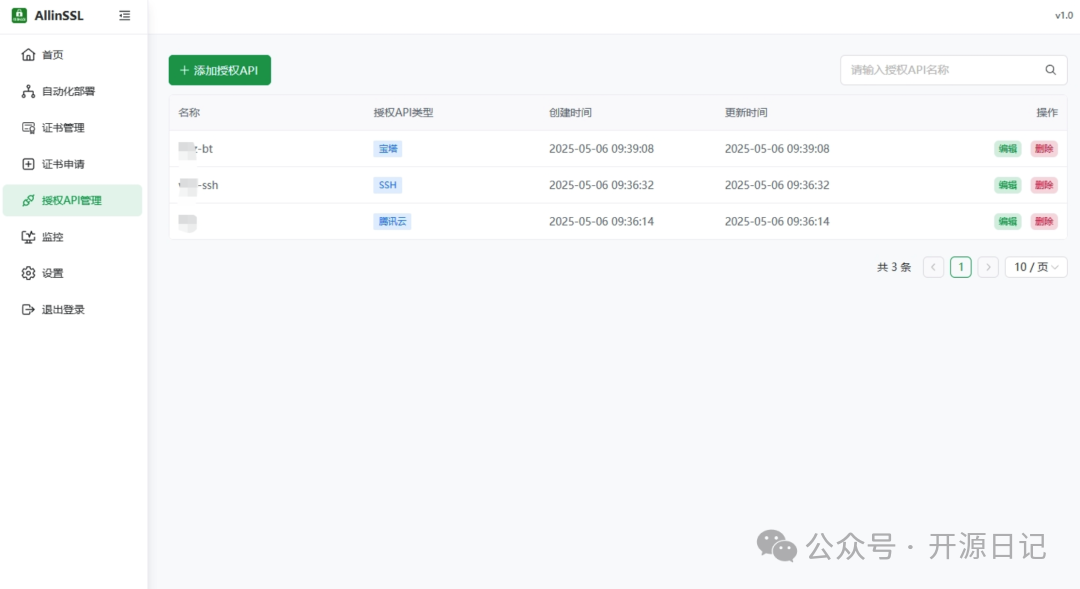The height and width of the screenshot is (589, 1080).
Task: Delete the 腾讯云 type API row
Action: pos(1043,221)
